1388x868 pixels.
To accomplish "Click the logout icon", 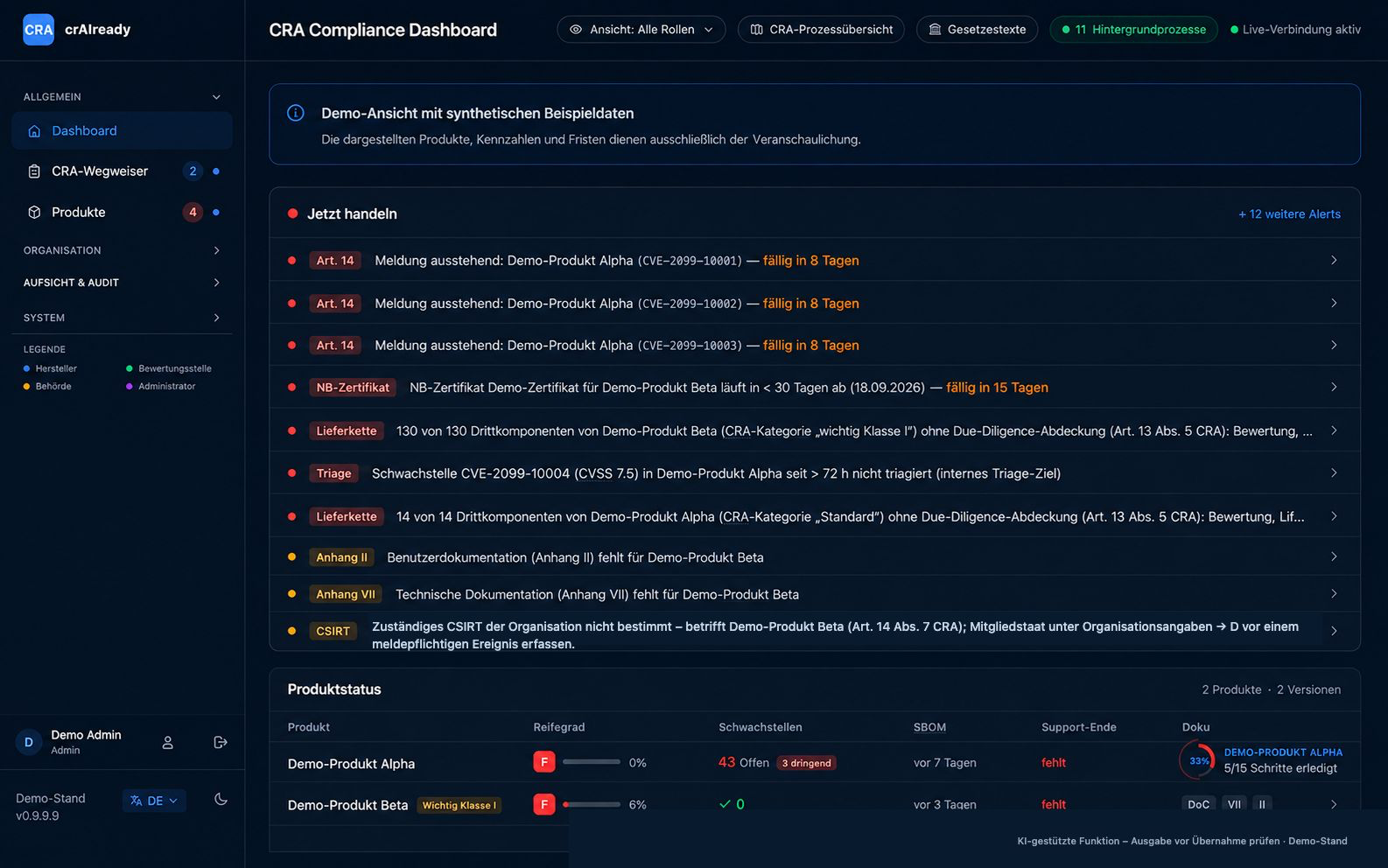I will 221,743.
